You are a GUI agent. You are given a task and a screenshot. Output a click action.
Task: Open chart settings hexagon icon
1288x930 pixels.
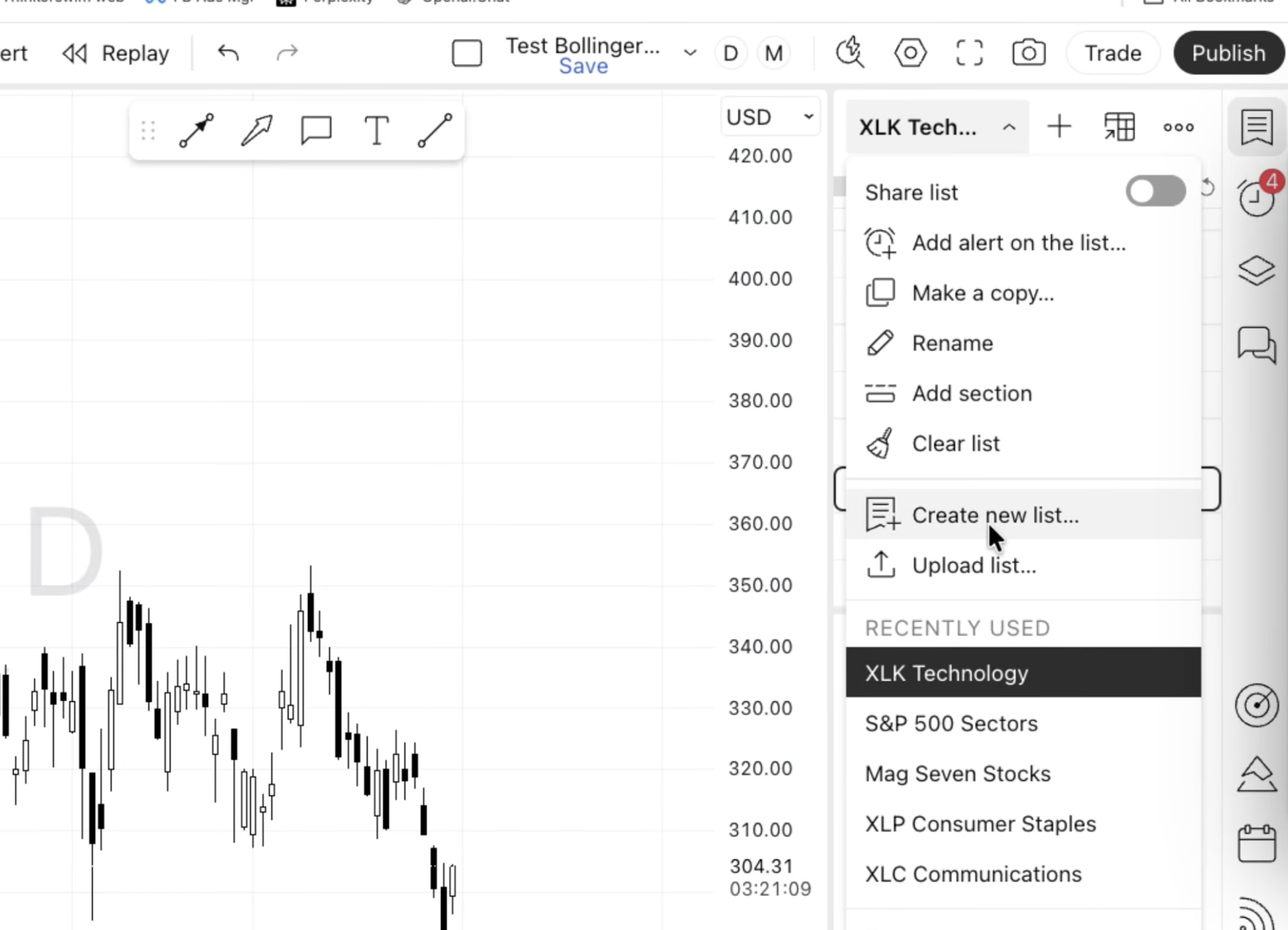(x=910, y=53)
